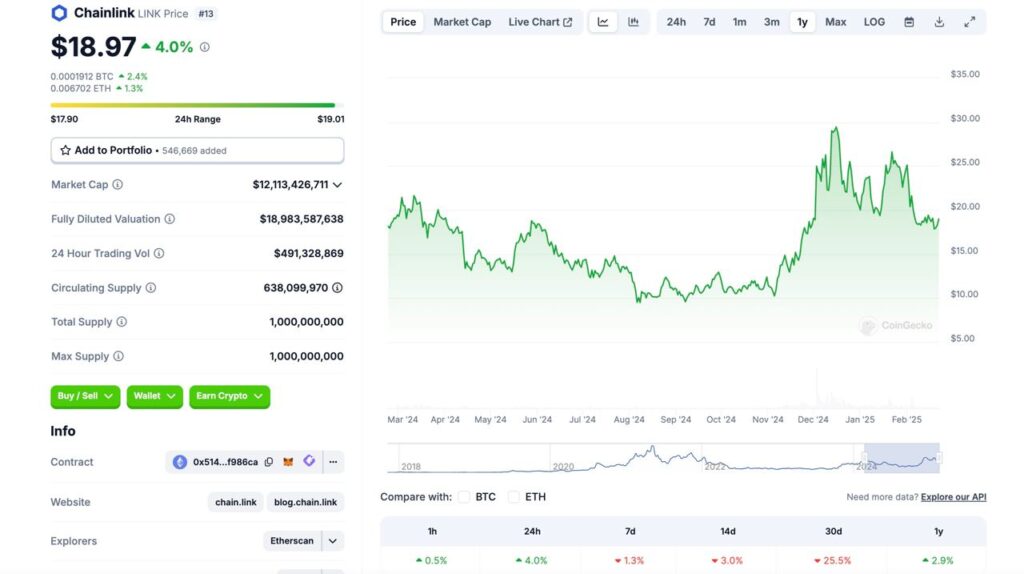Screen dimensions: 1024x574
Task: Click the Ethereum icon in contract field
Action: tap(180, 462)
